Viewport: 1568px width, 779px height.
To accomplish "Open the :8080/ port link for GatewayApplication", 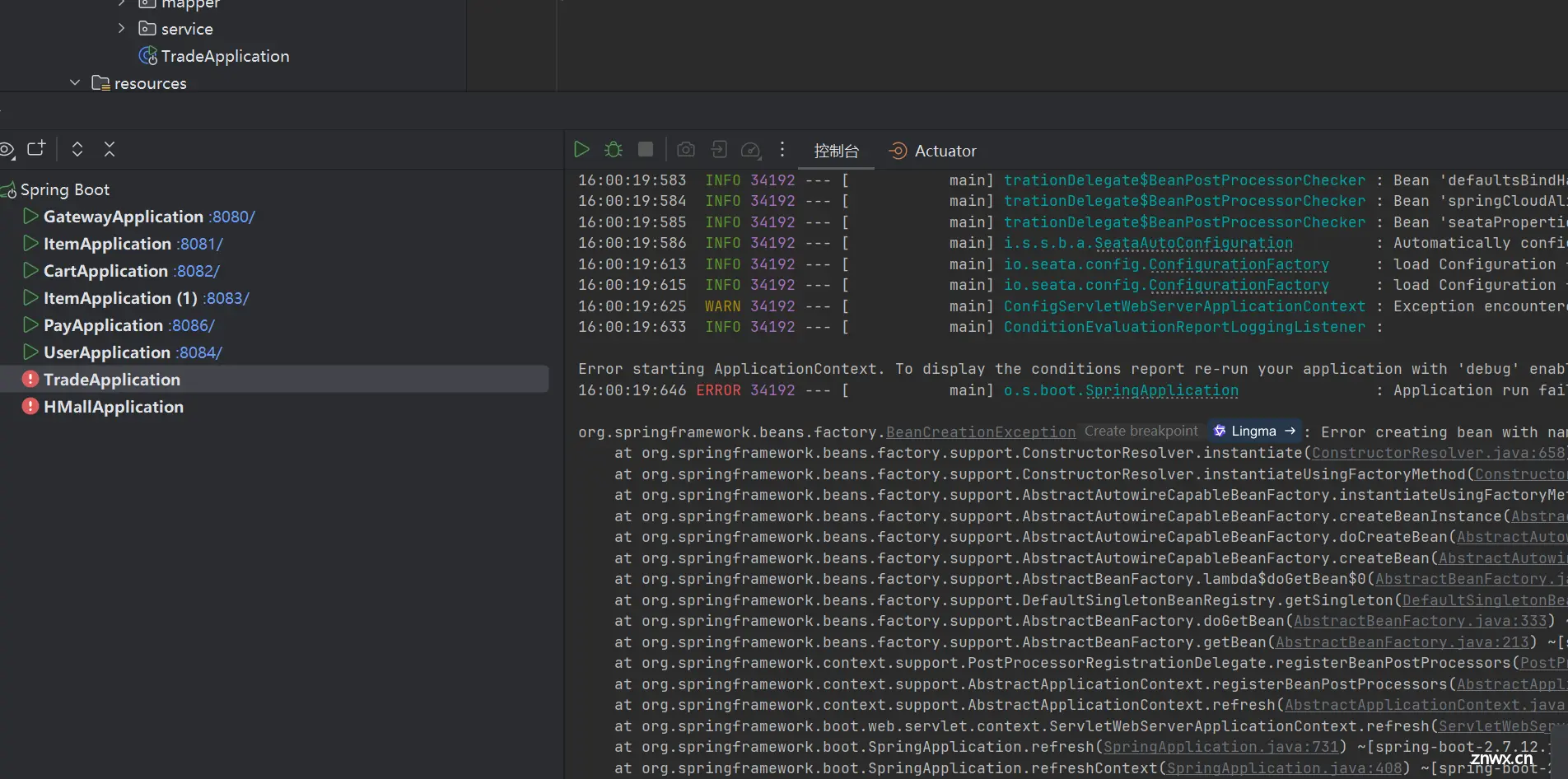I will pos(232,217).
